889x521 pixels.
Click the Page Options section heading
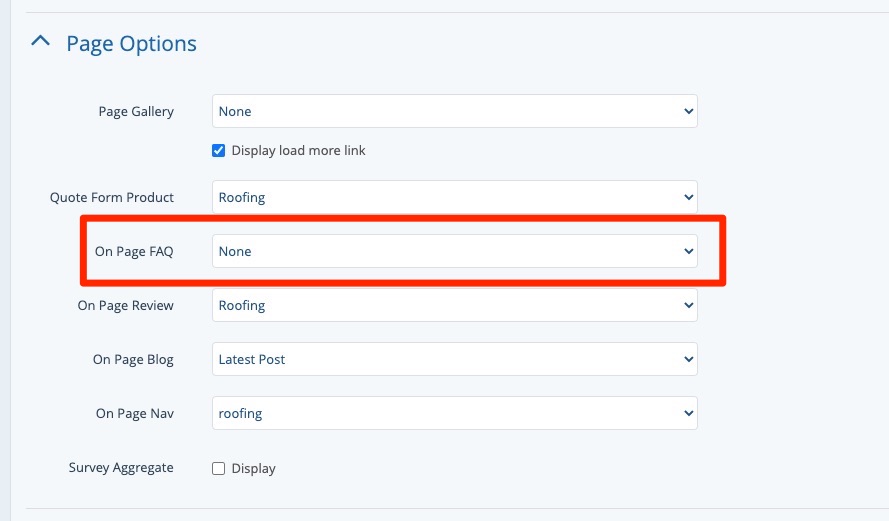(x=131, y=44)
